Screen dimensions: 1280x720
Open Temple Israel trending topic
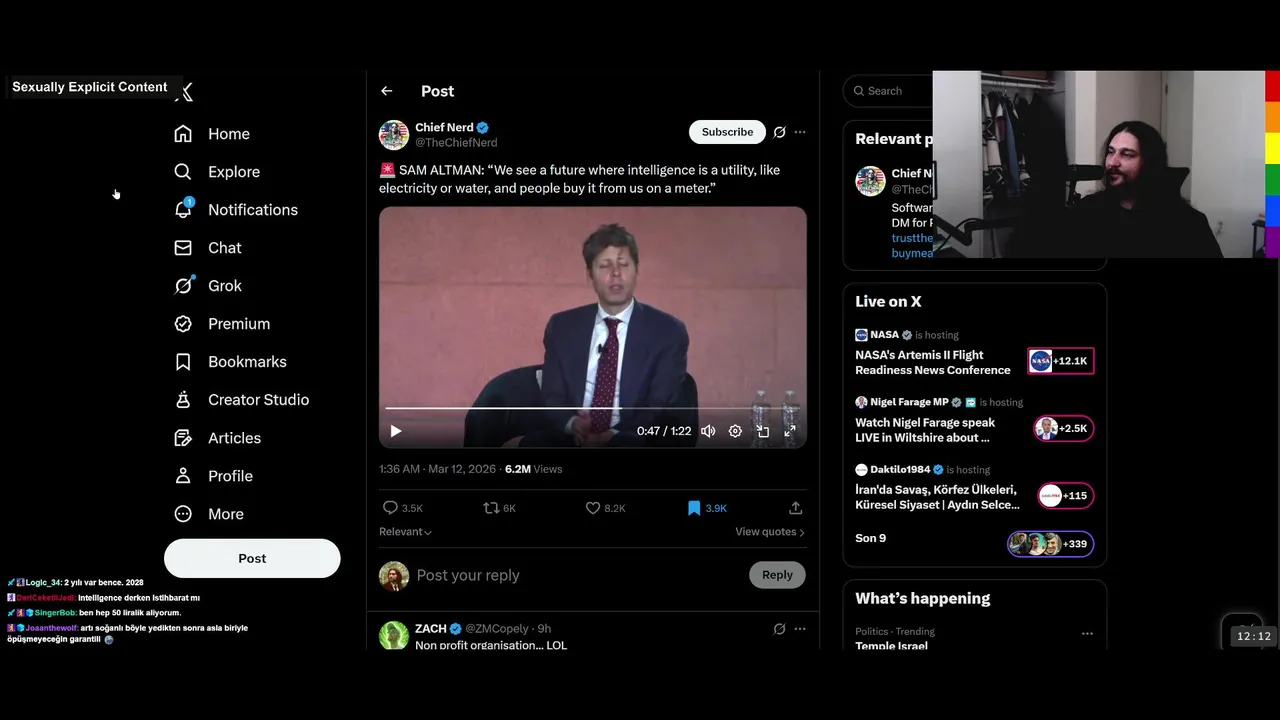click(x=891, y=645)
